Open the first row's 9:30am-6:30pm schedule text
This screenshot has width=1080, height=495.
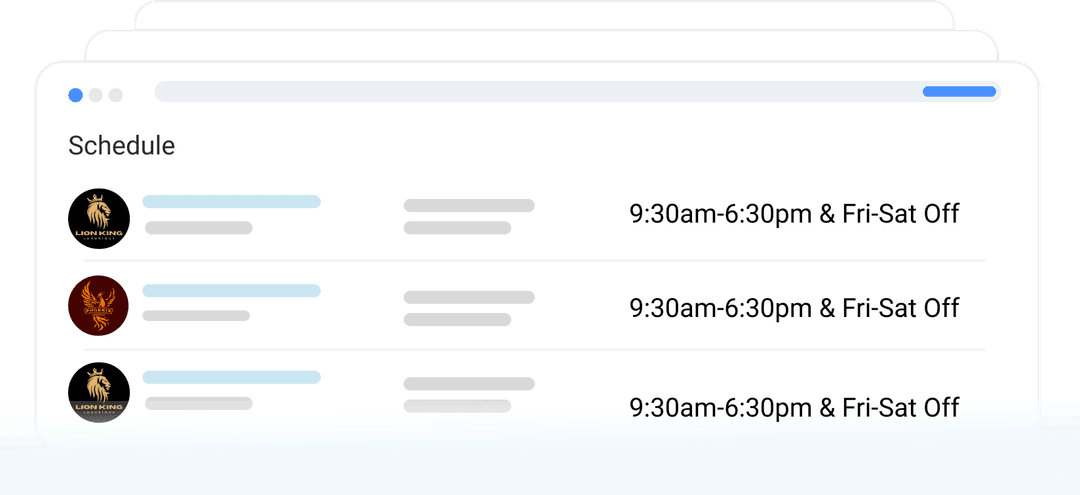(x=794, y=214)
